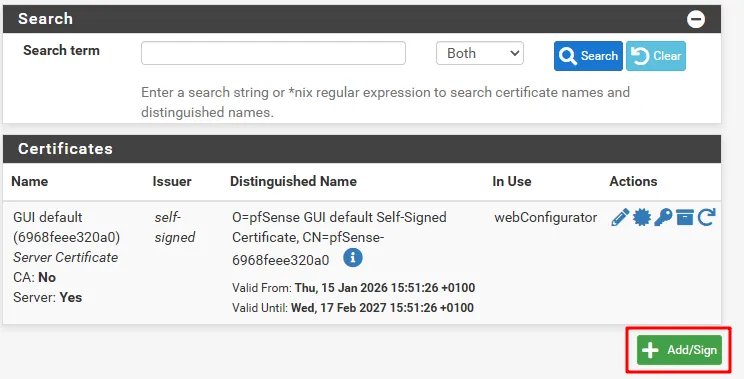
Task: Export the GUI default certificate (star icon)
Action: click(642, 217)
